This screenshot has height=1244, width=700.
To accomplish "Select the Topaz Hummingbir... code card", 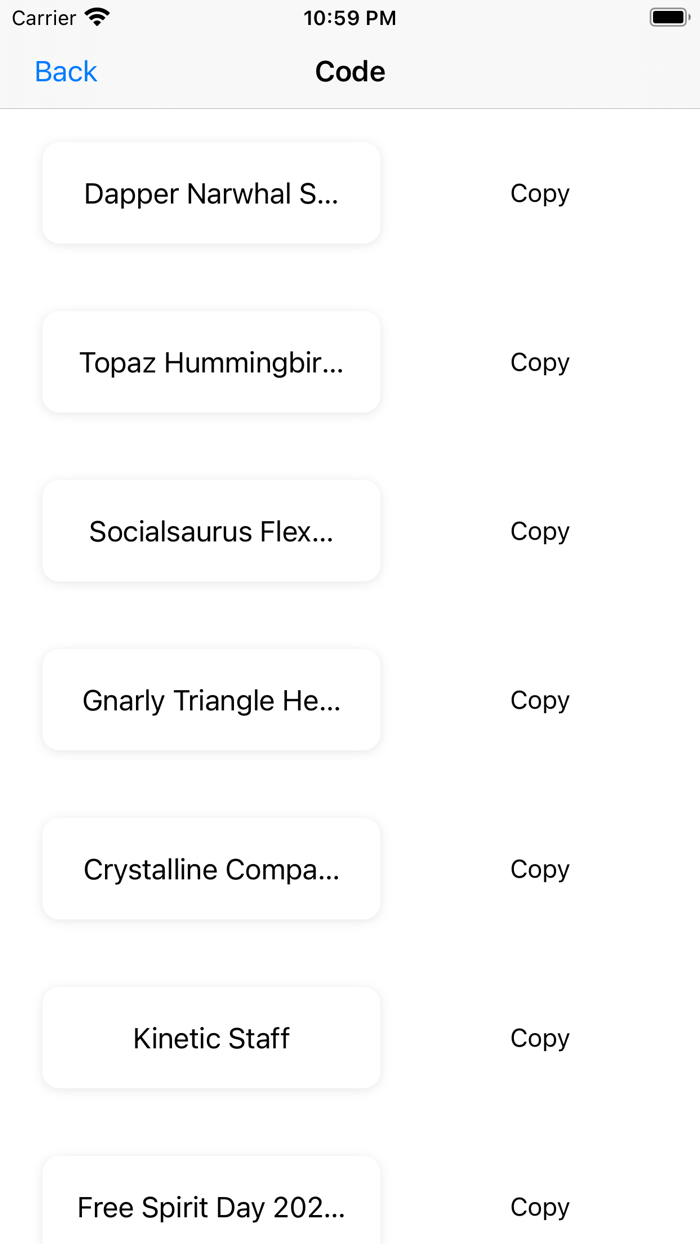I will click(210, 362).
